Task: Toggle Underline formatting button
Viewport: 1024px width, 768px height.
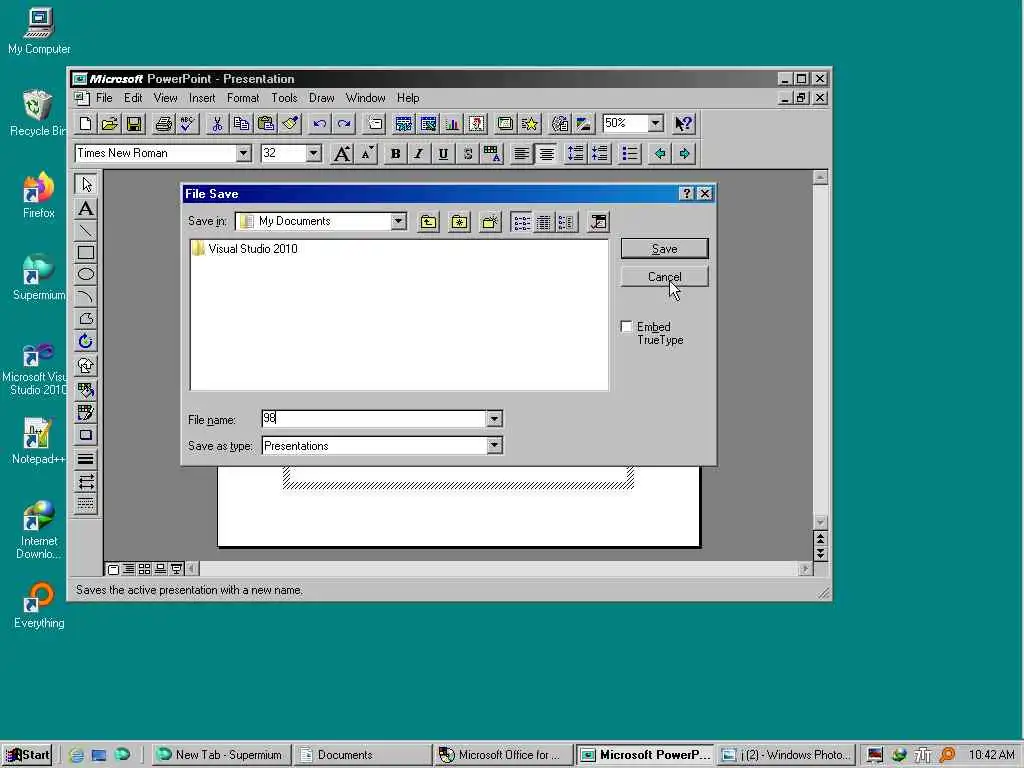Action: tap(443, 153)
